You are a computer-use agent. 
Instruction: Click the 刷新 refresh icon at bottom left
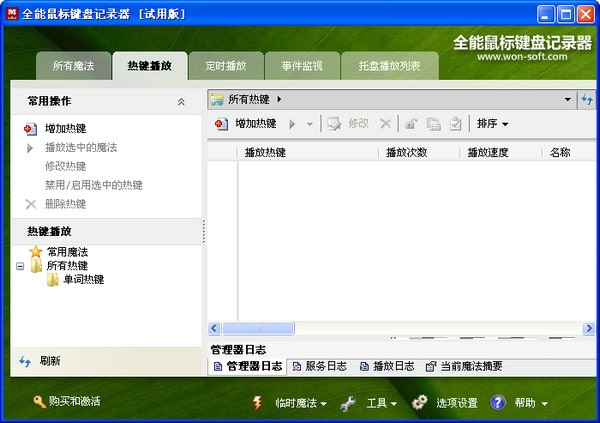point(25,361)
